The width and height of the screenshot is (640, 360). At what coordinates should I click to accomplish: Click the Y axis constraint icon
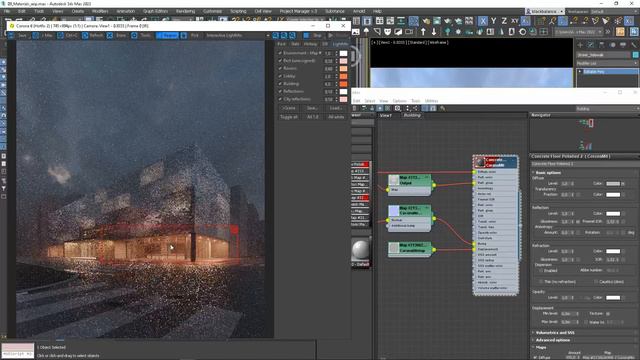[493, 21]
